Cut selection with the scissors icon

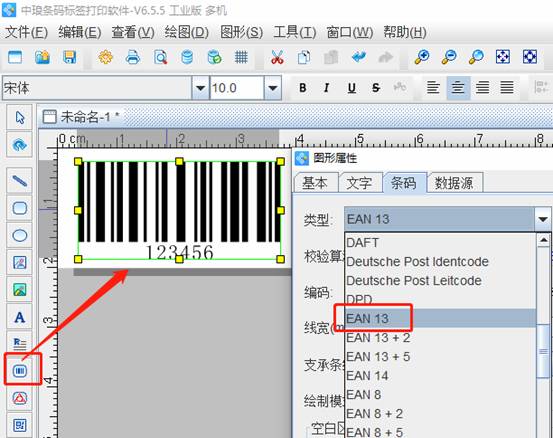(277, 57)
